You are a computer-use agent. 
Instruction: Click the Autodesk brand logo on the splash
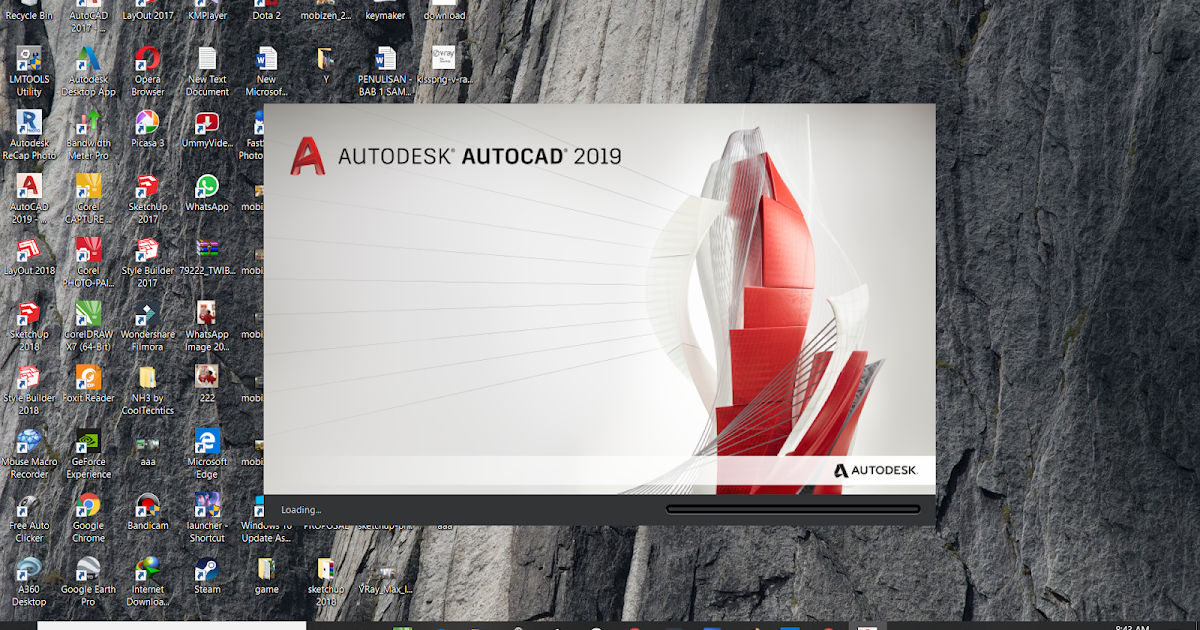point(874,470)
